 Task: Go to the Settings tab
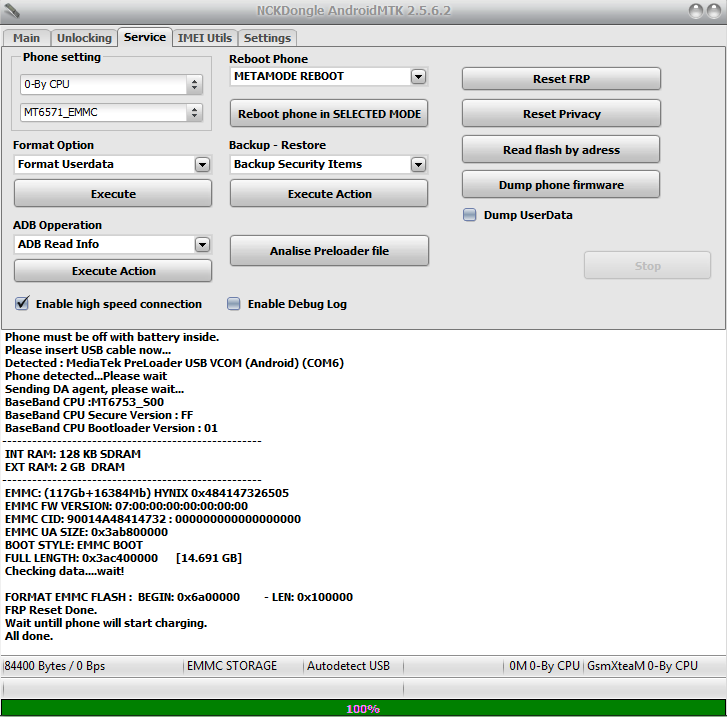[x=267, y=38]
